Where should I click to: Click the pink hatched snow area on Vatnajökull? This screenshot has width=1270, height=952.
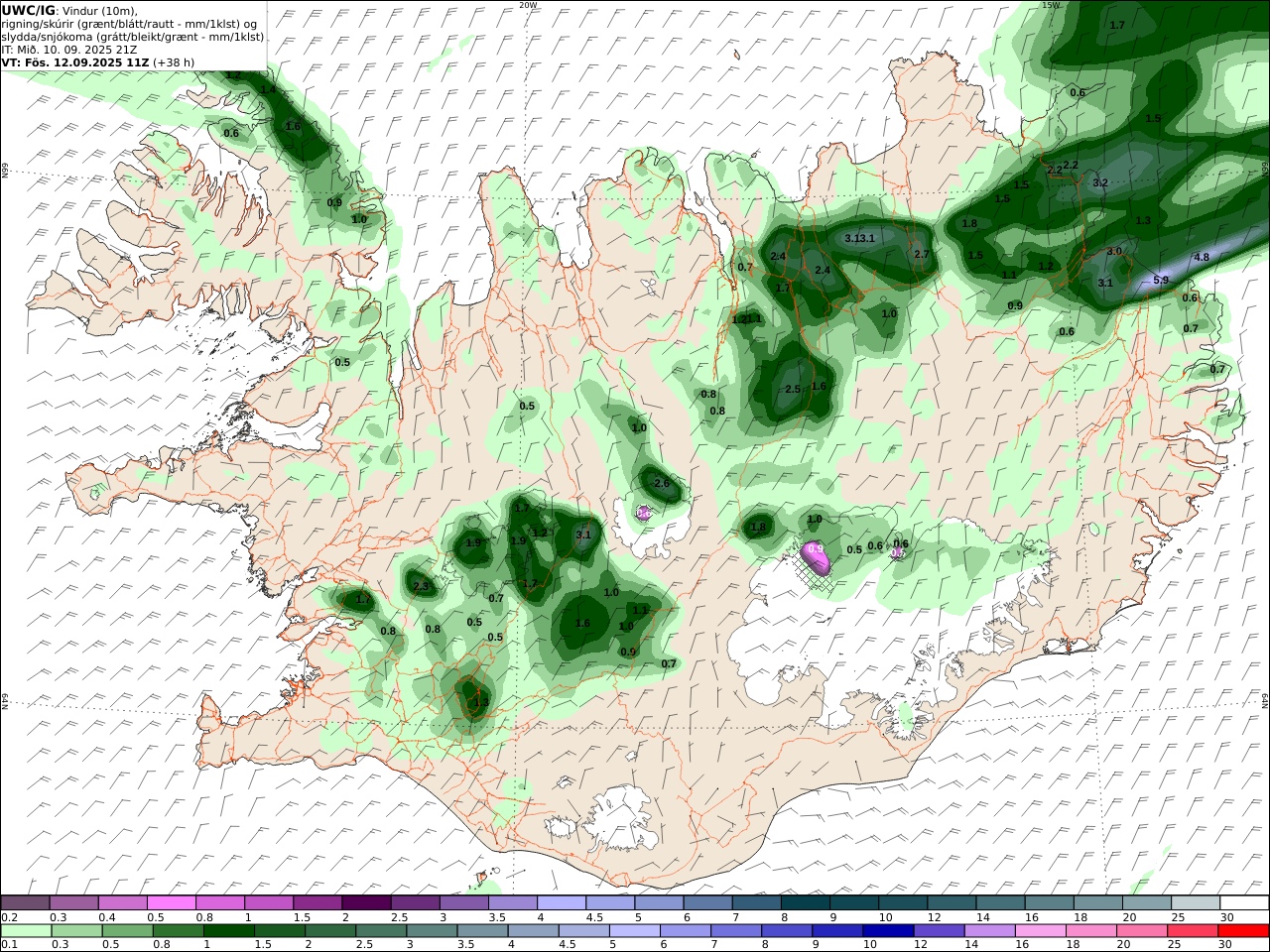coord(817,561)
